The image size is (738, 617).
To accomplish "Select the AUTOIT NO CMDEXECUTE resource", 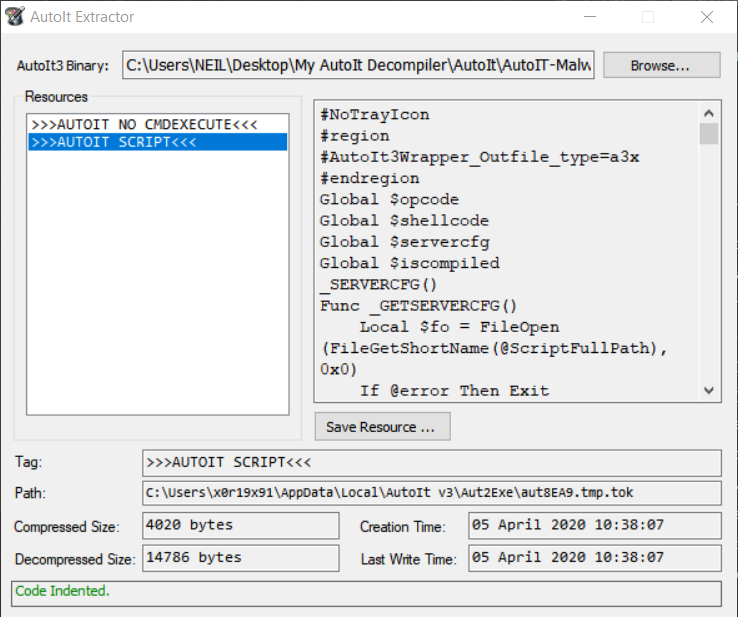I will click(145, 124).
